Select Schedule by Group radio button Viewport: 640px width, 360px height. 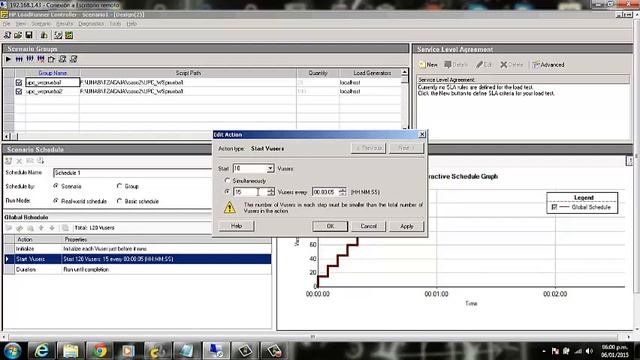click(120, 186)
